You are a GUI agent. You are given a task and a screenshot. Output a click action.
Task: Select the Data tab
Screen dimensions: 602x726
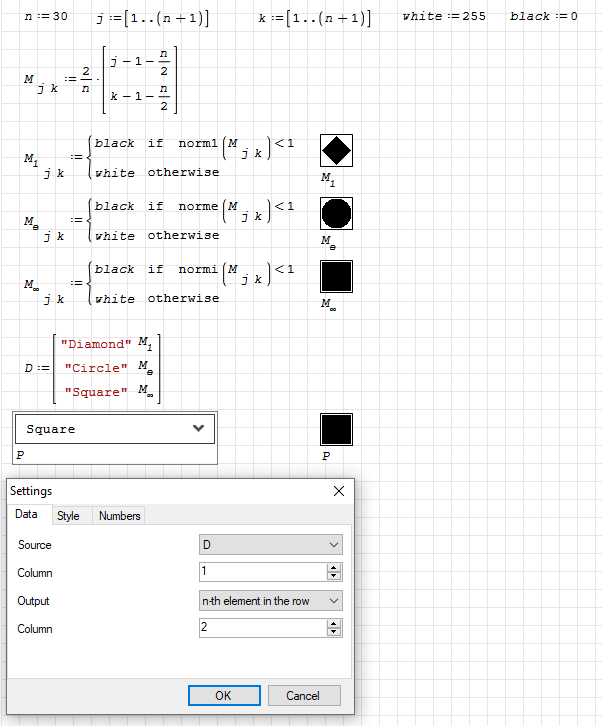click(x=27, y=515)
